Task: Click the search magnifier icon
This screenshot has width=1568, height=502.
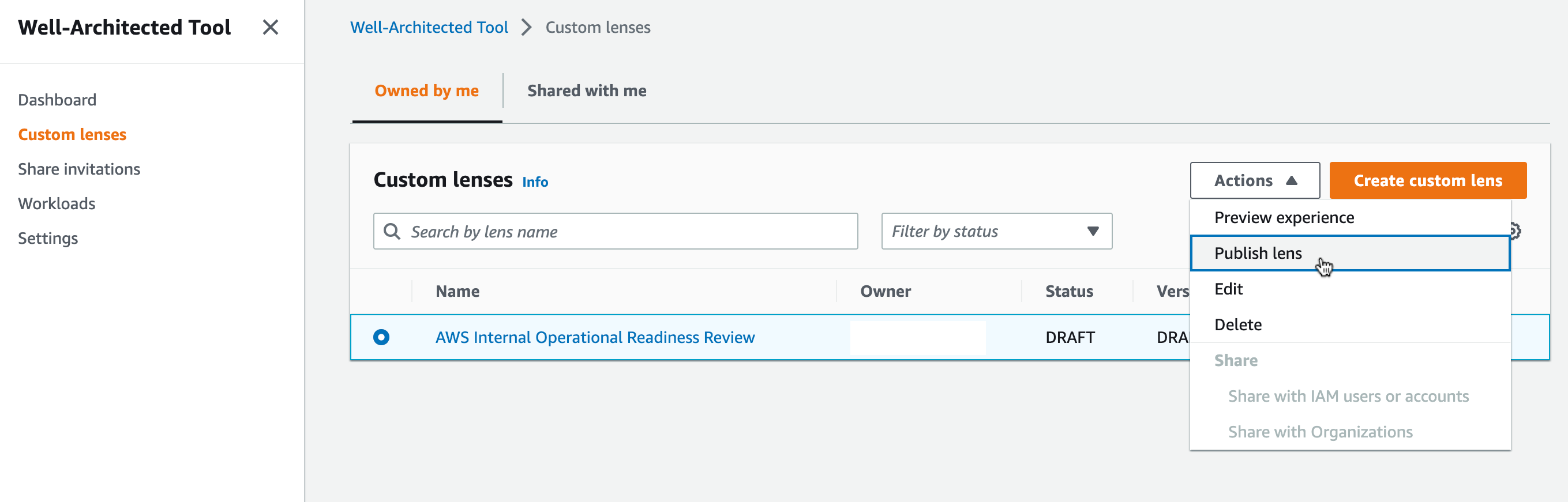Action: tap(392, 231)
